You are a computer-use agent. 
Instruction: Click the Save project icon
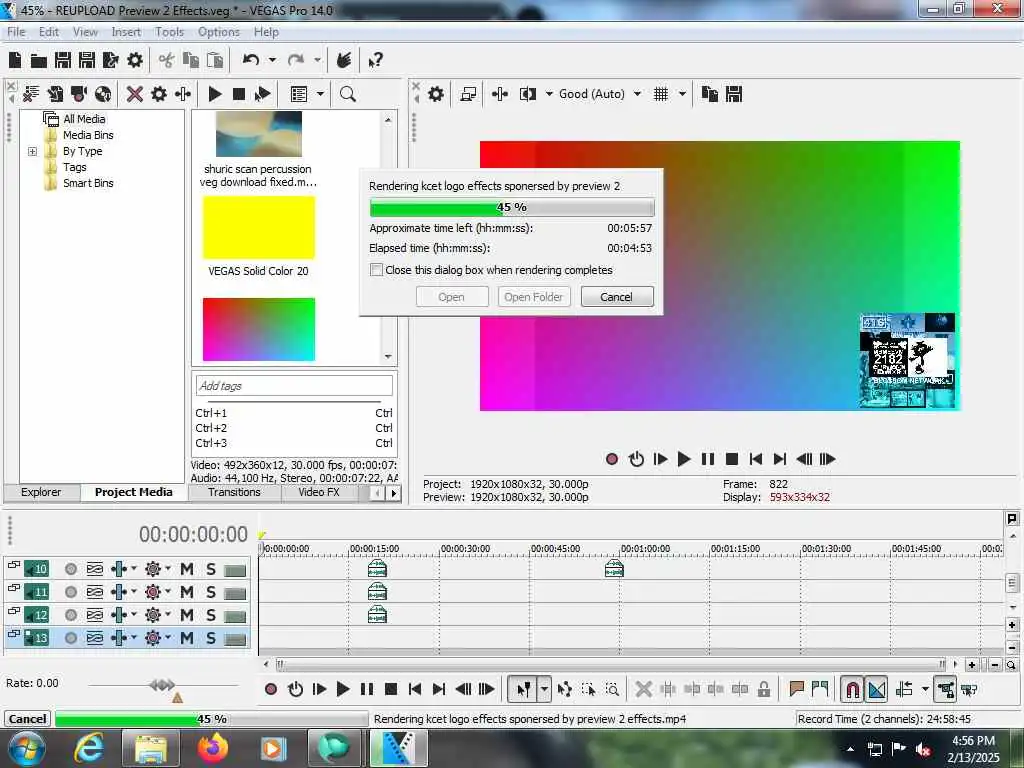pyautogui.click(x=63, y=61)
